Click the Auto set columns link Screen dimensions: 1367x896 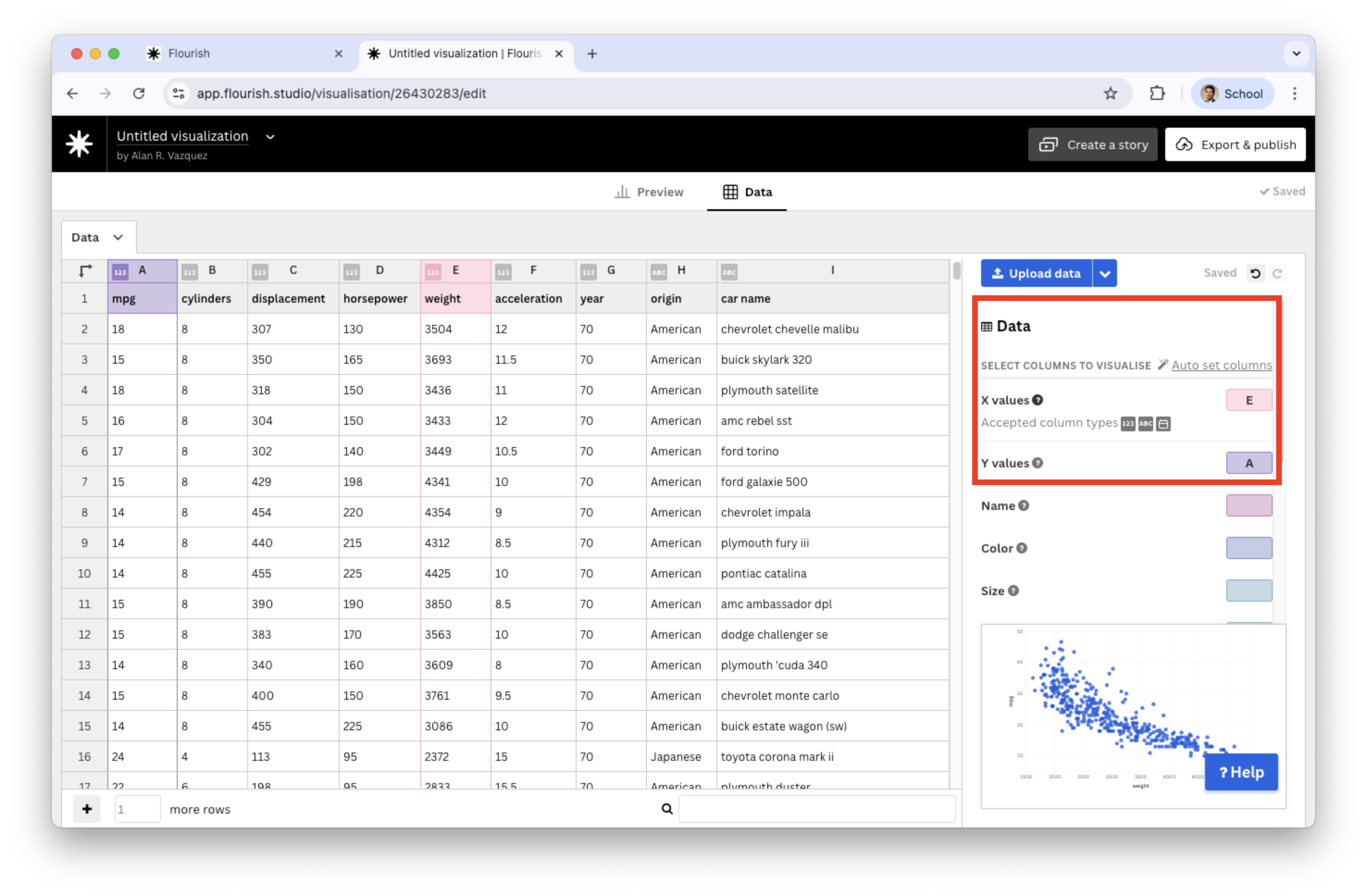click(1221, 365)
